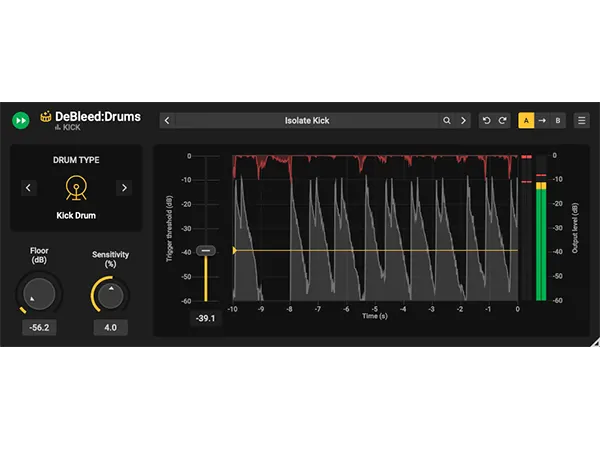Click the trigger threshold slider handle
Viewport: 600px width, 450px height.
pyautogui.click(x=206, y=251)
